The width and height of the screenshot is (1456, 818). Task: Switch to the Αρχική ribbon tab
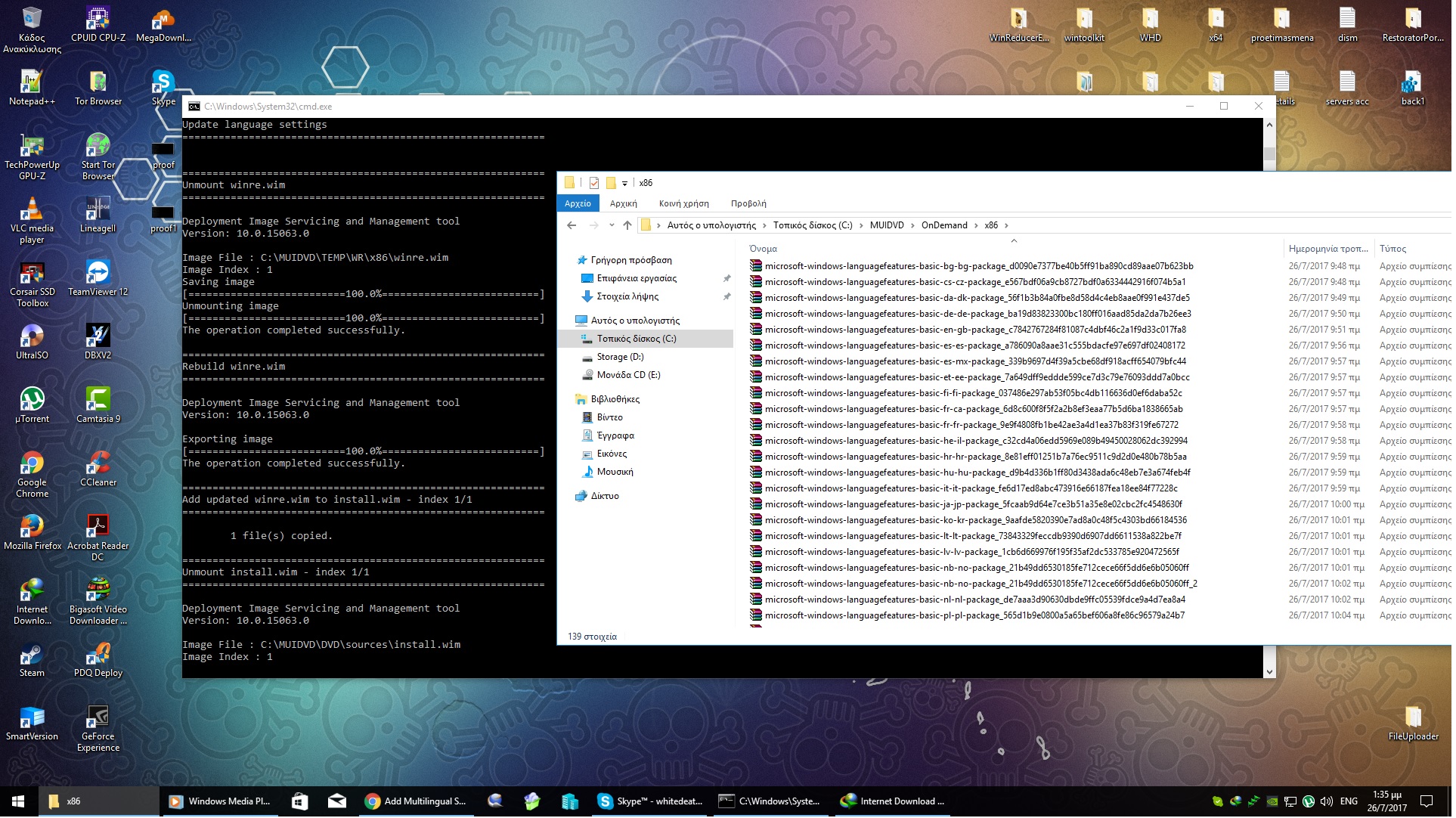(625, 204)
